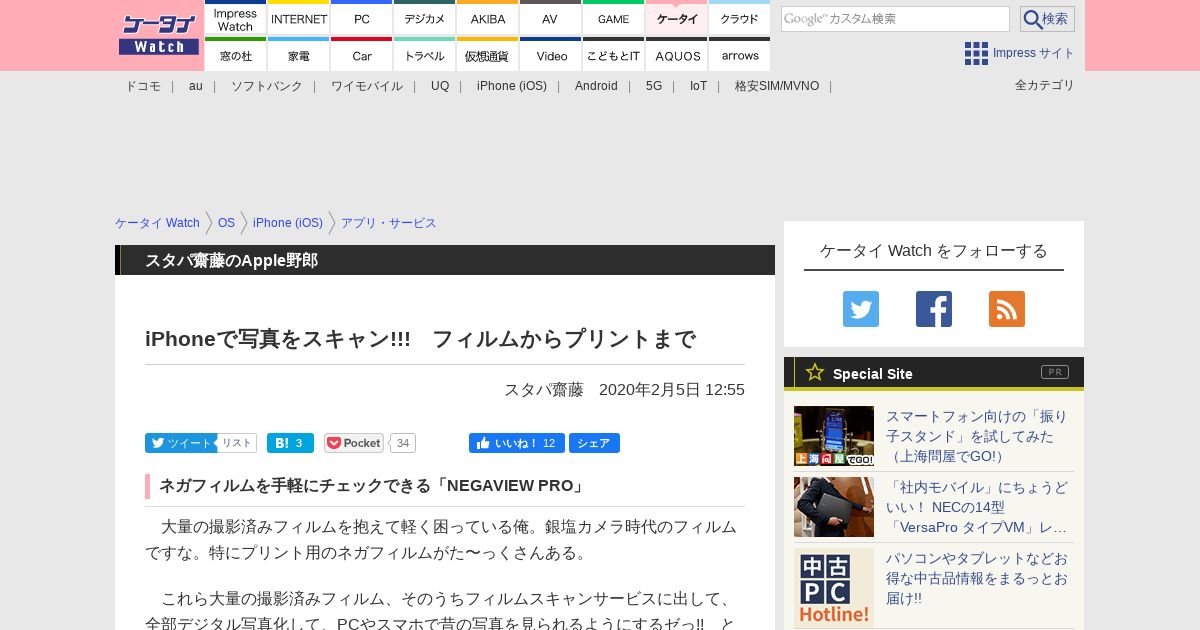
Task: Open the Video tab
Action: click(551, 55)
